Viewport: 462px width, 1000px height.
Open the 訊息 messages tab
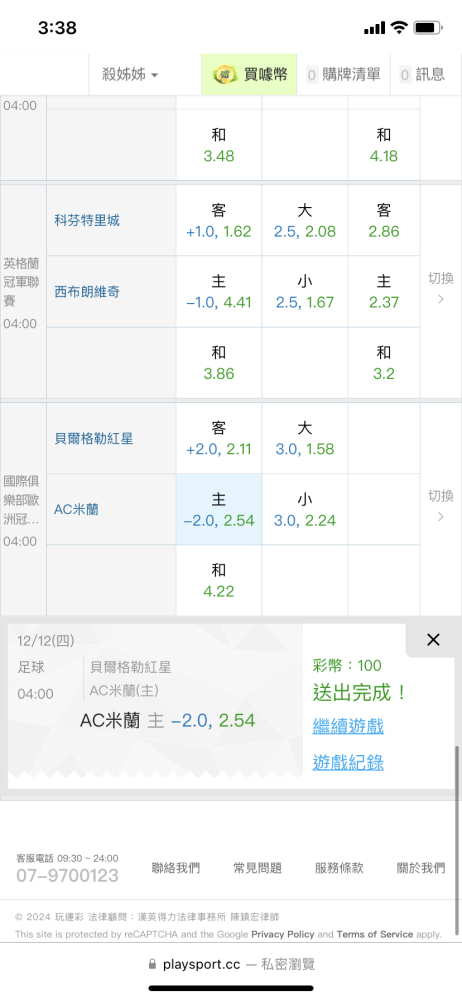(422, 75)
